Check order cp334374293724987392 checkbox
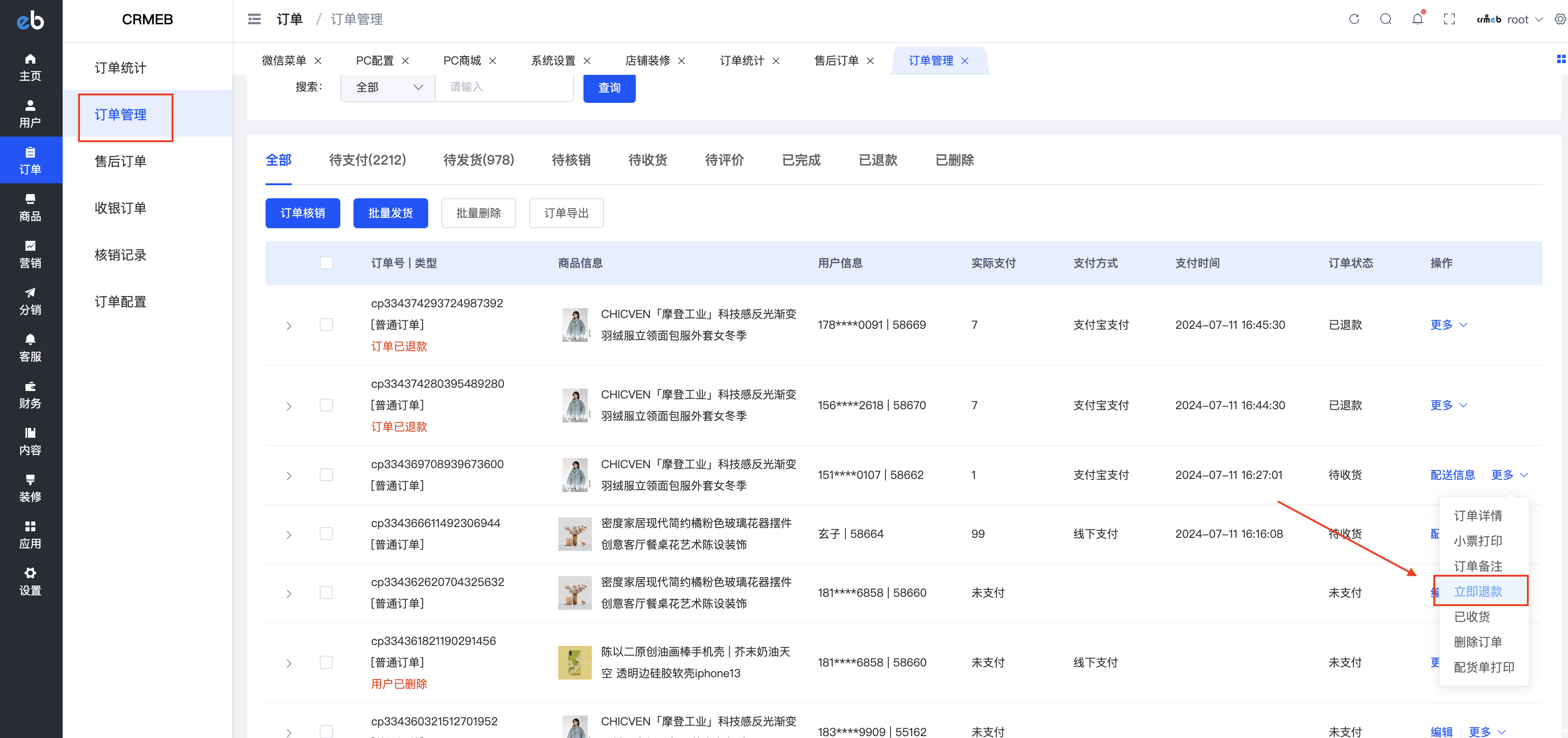This screenshot has width=1568, height=738. click(x=326, y=325)
